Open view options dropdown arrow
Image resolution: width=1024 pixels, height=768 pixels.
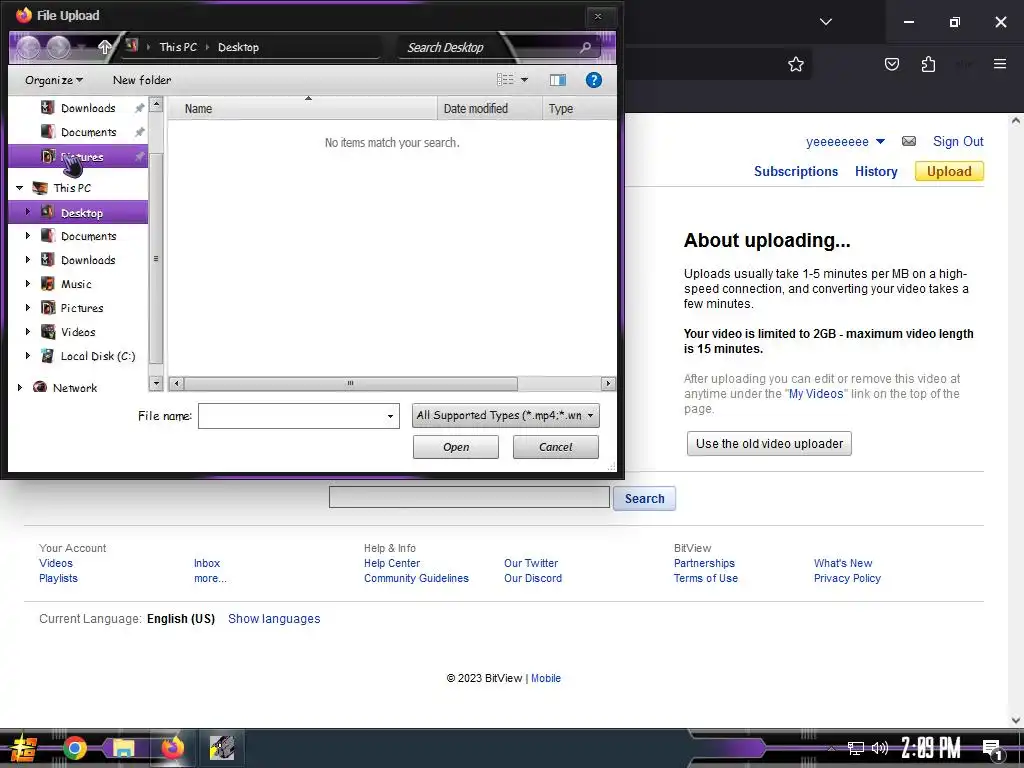(524, 80)
